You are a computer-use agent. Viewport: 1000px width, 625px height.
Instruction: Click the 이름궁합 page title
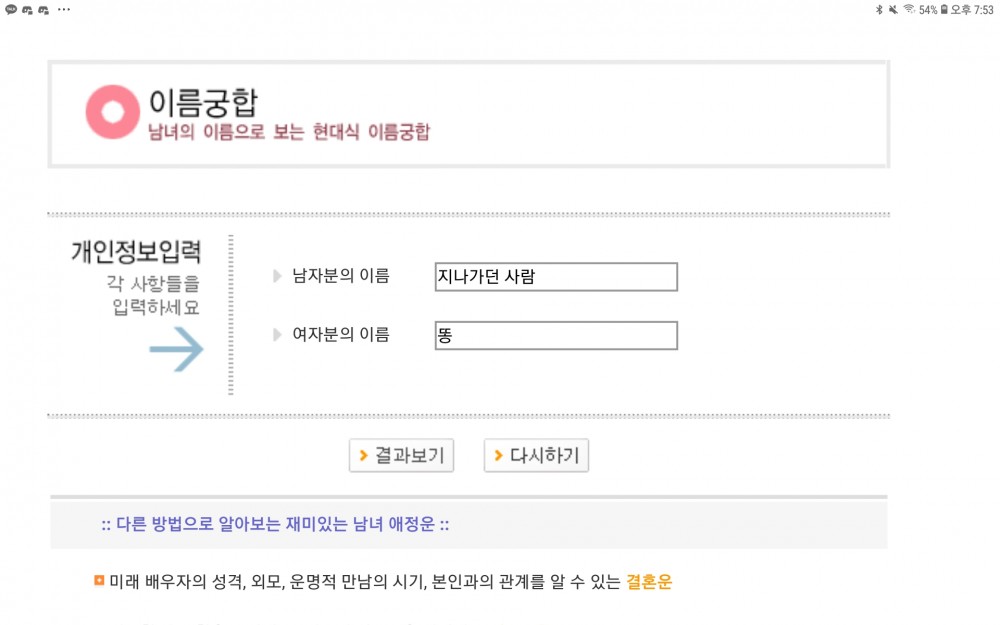click(x=203, y=102)
